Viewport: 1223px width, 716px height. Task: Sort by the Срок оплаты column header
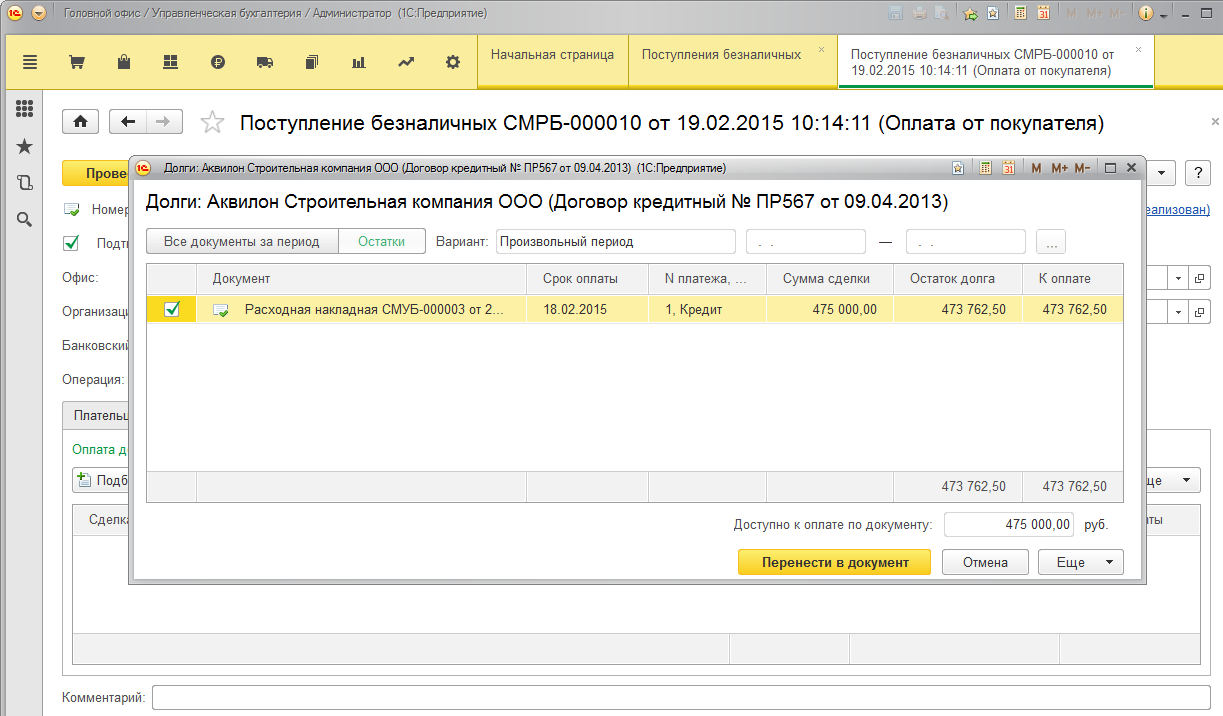pos(587,279)
